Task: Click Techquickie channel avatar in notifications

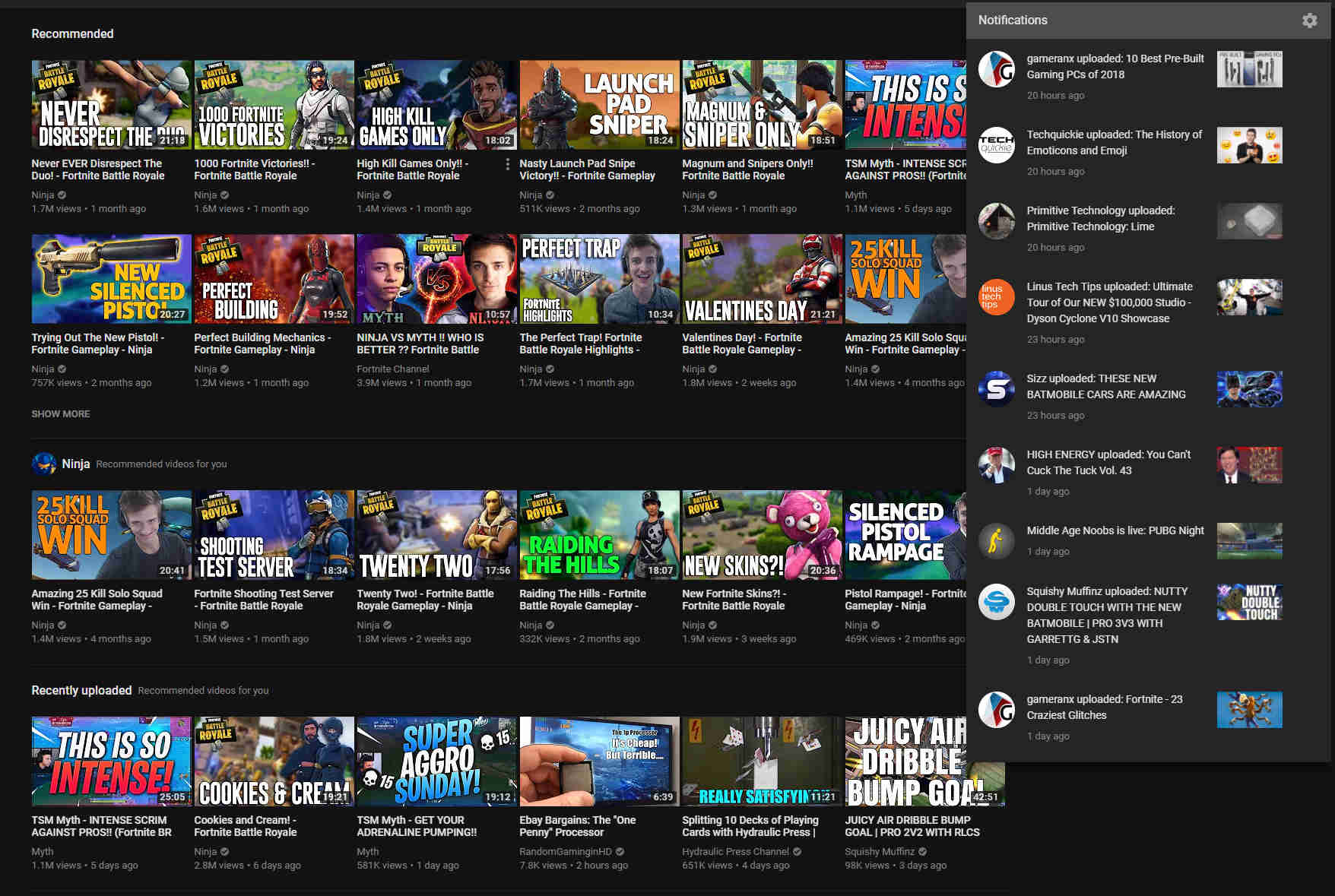Action: 996,145
